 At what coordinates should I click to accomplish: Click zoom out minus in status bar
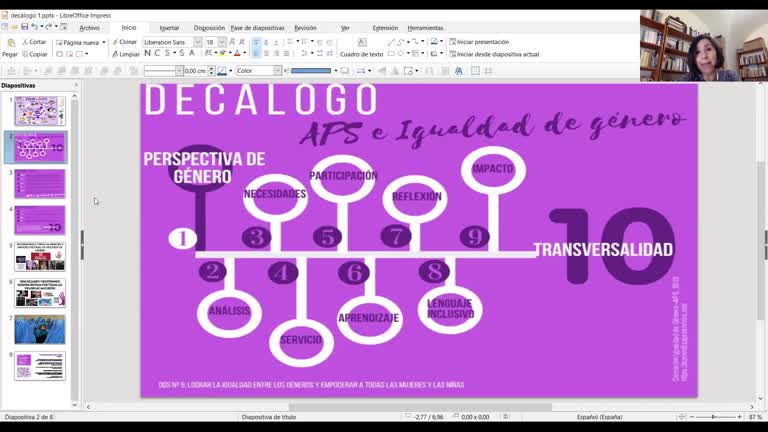point(692,417)
